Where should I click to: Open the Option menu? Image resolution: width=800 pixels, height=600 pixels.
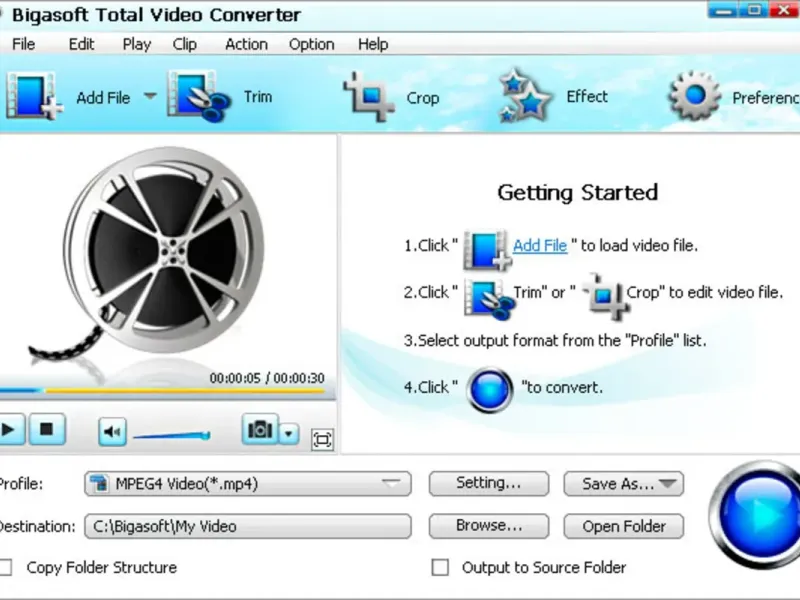coord(312,45)
